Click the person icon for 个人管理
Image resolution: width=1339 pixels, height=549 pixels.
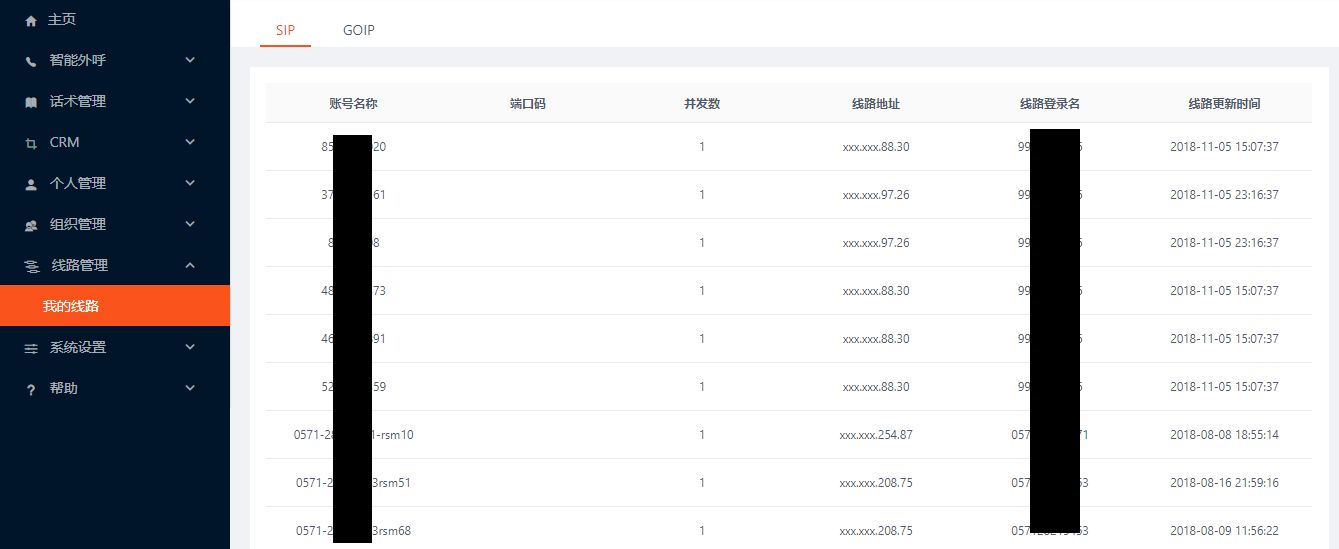tap(31, 184)
